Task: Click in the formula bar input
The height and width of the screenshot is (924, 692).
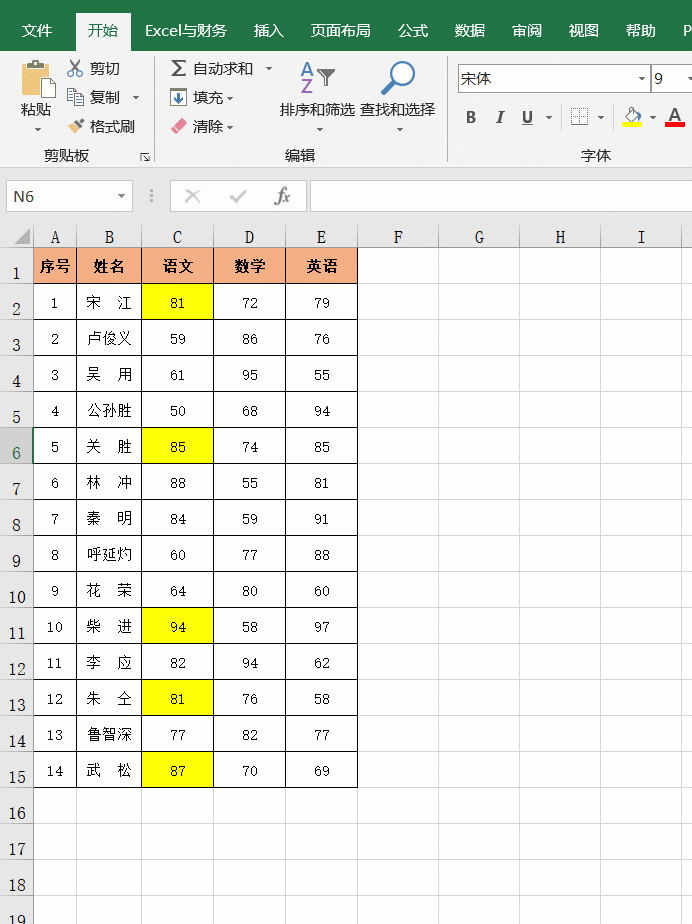Action: point(501,196)
